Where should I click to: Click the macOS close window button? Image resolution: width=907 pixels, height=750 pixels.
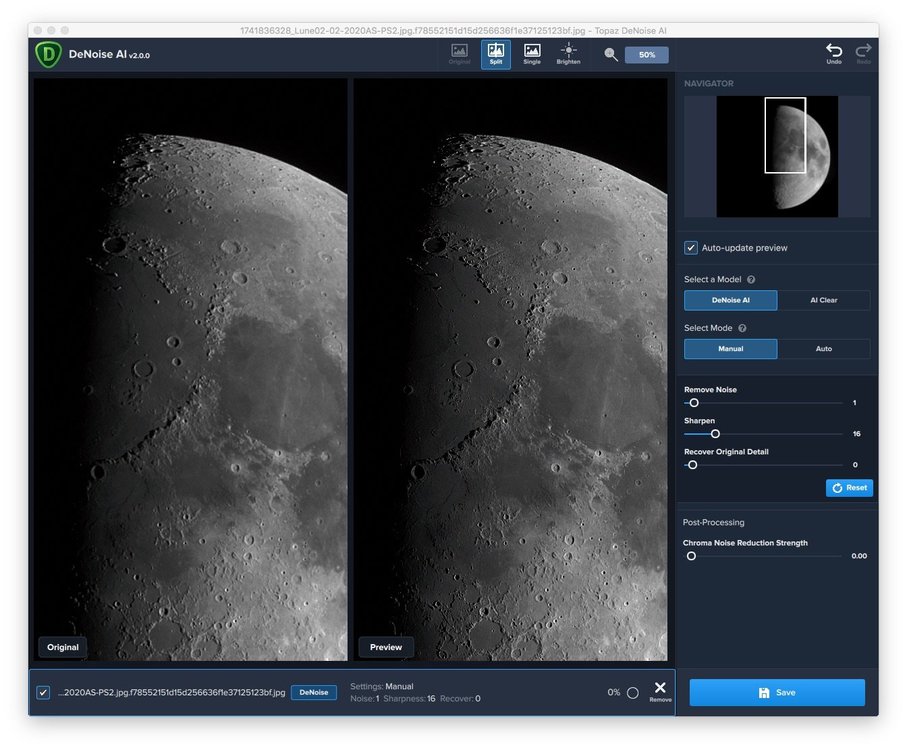click(x=38, y=30)
